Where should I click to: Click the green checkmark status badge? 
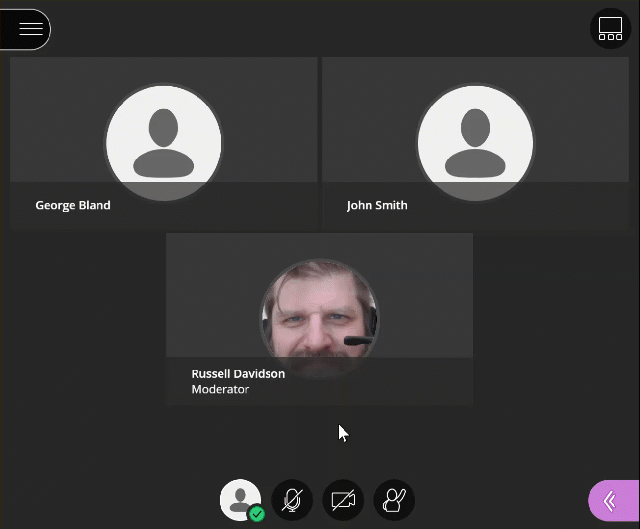click(257, 514)
